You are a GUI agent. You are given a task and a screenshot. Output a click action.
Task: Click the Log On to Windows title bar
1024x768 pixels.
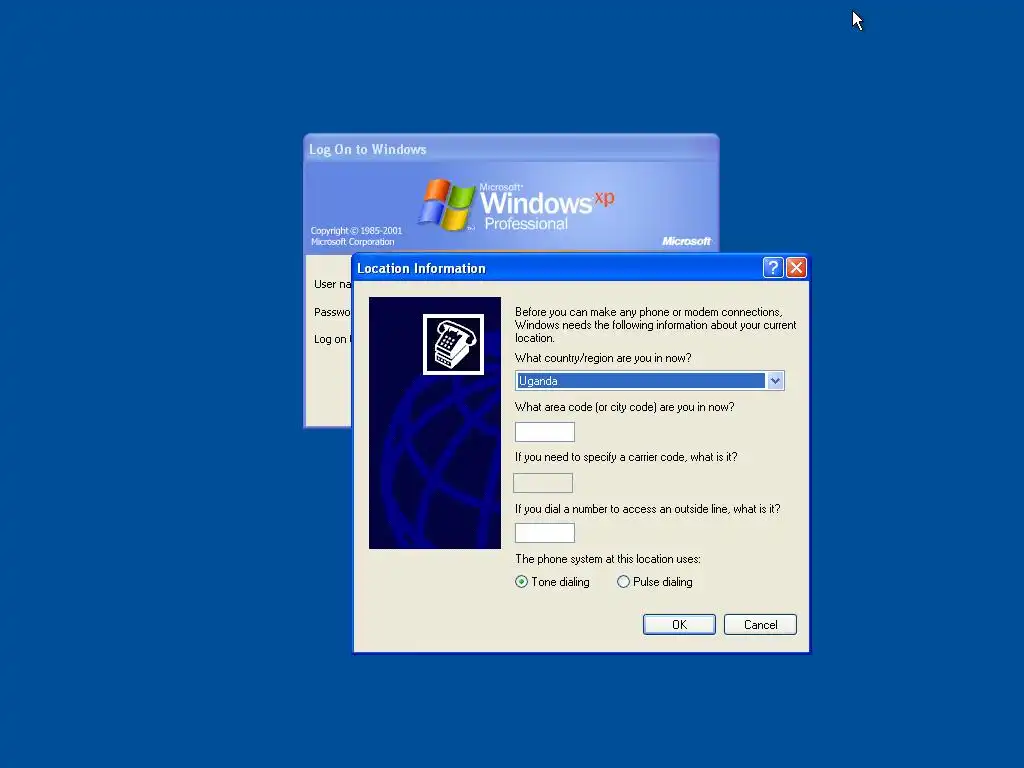click(511, 149)
